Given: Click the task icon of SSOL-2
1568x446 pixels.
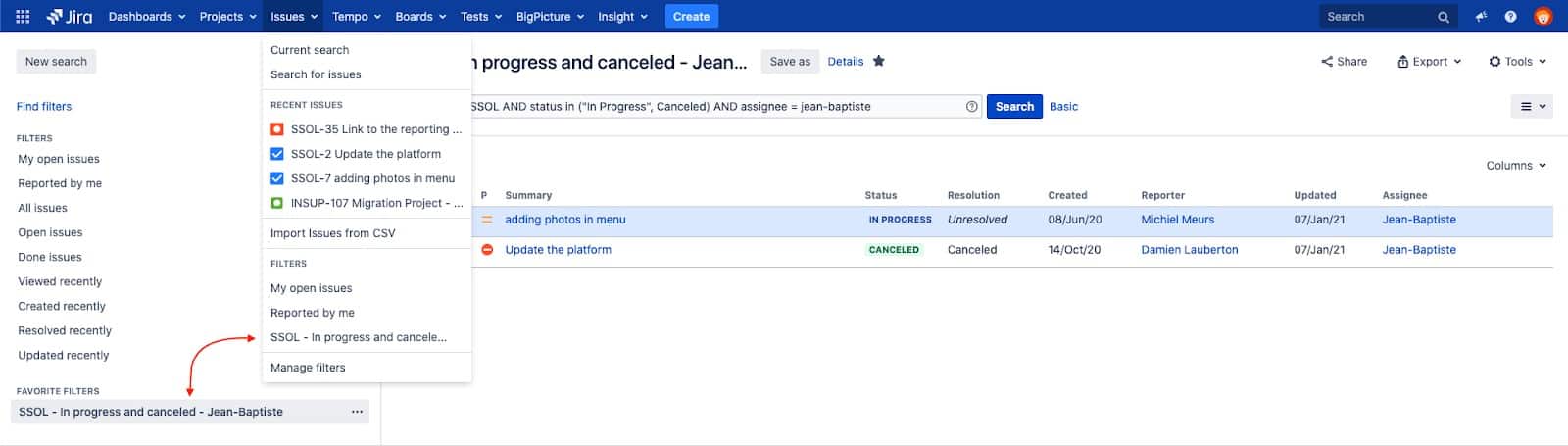Looking at the screenshot, I should [277, 154].
